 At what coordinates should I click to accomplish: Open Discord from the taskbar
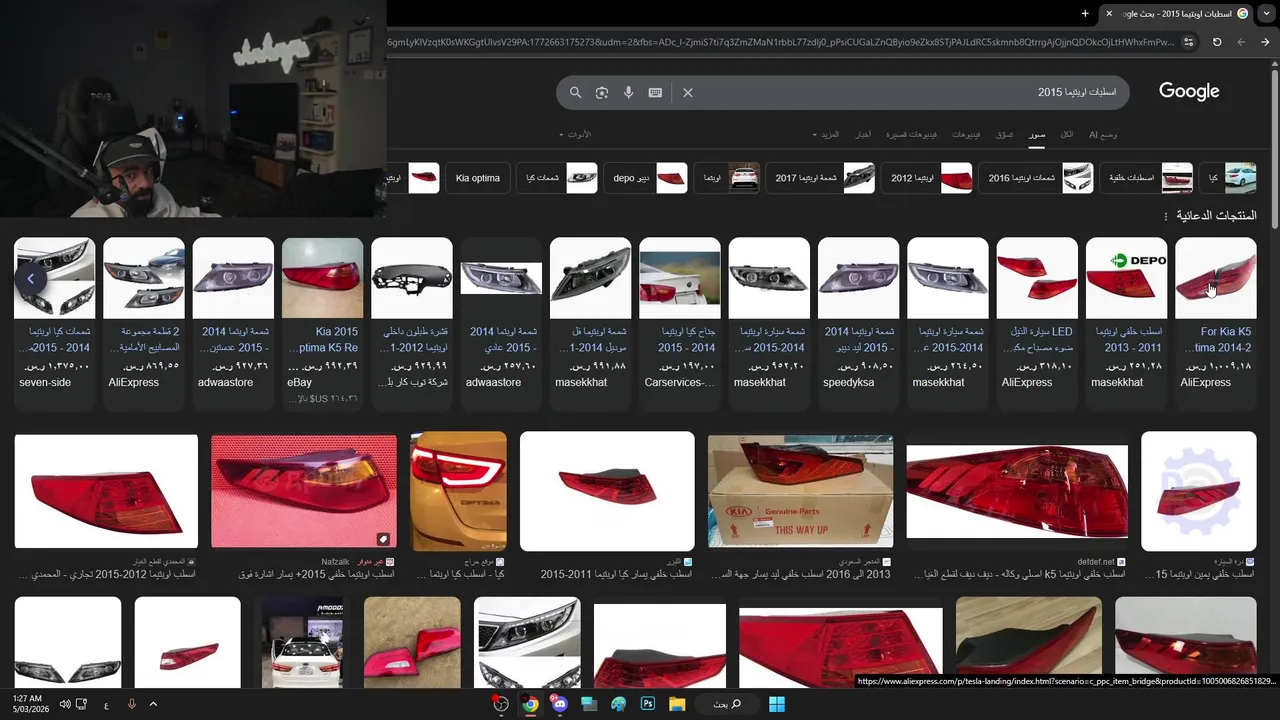pyautogui.click(x=559, y=704)
